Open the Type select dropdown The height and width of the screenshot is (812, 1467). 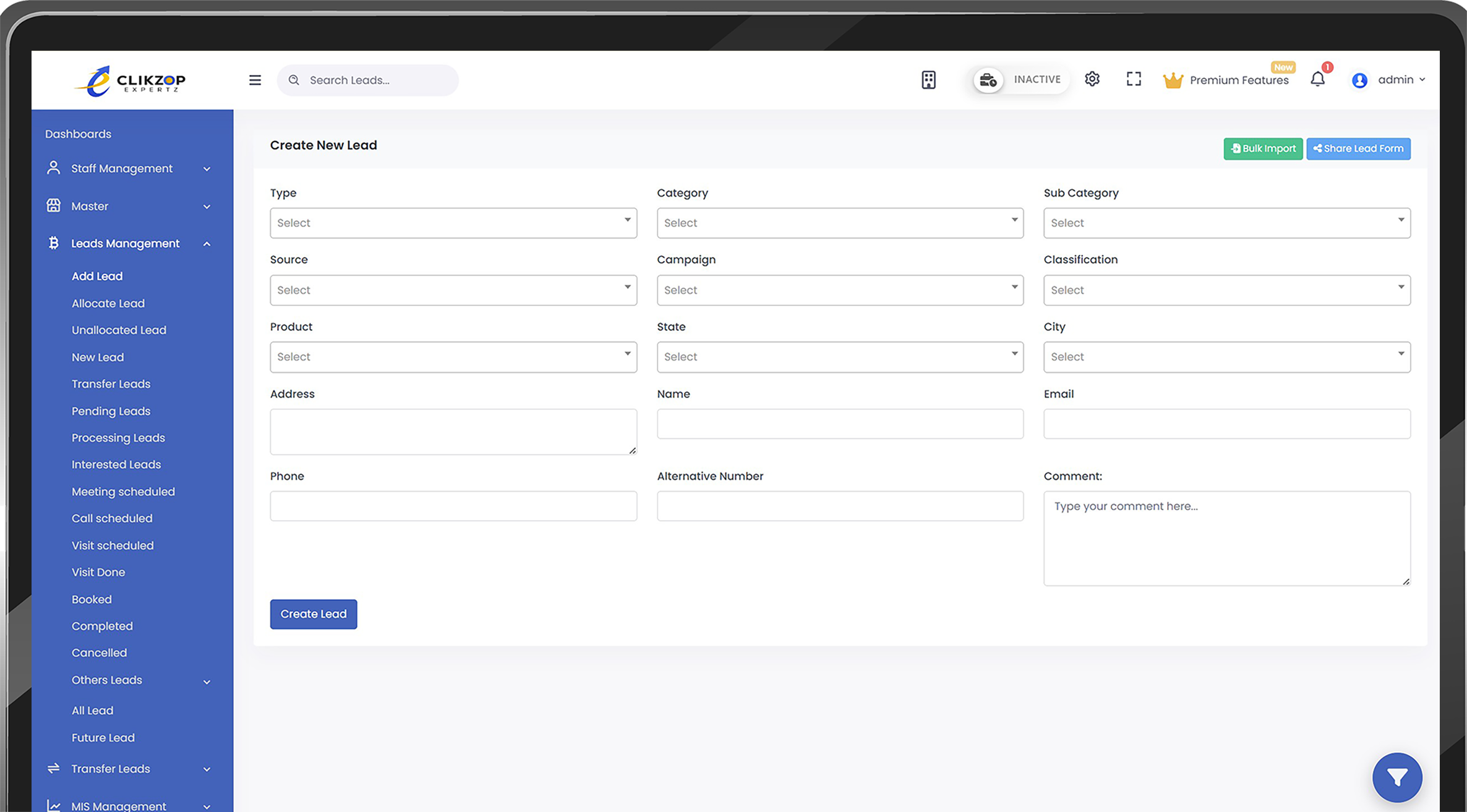[453, 223]
